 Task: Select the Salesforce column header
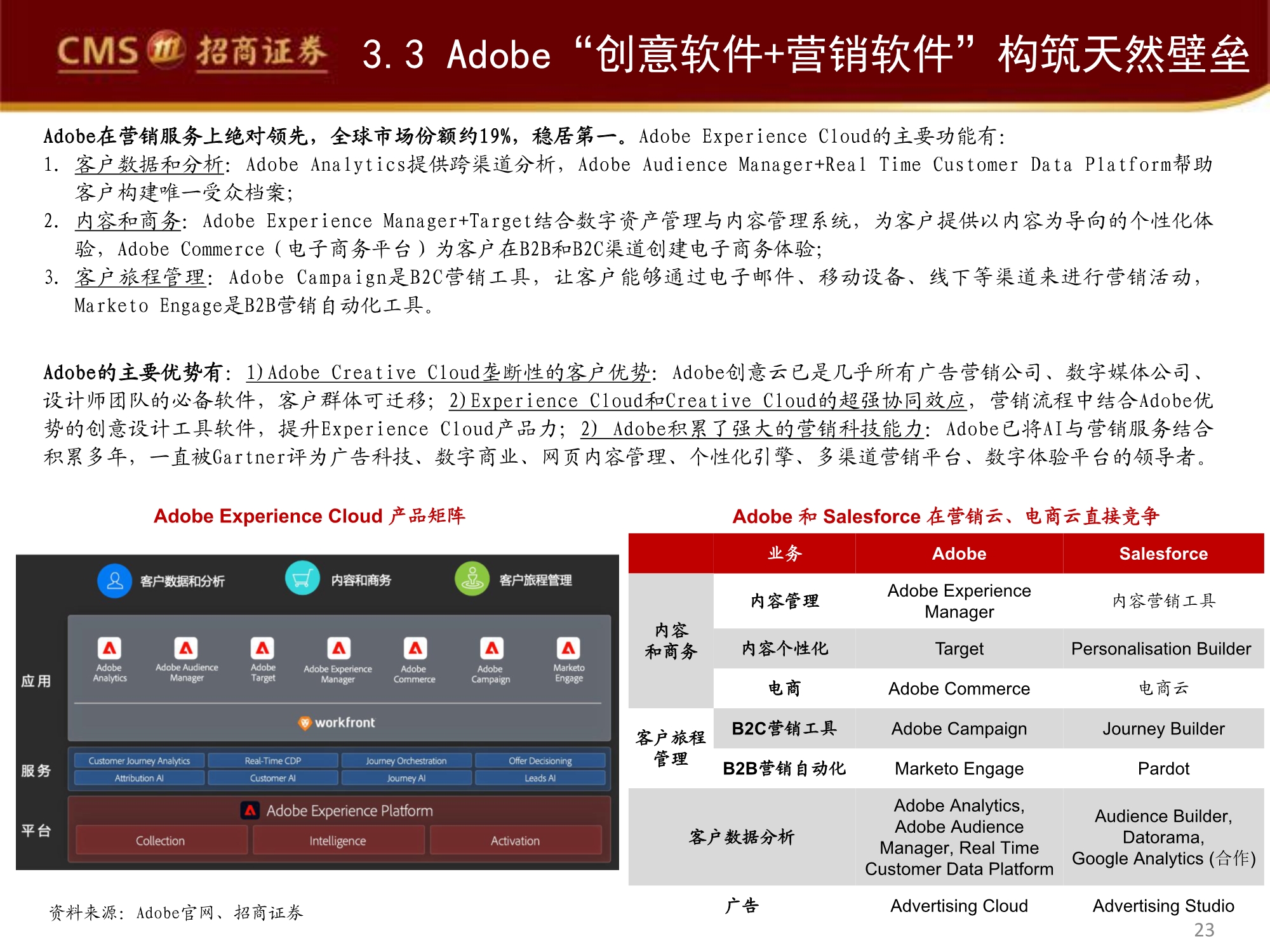tap(1163, 553)
